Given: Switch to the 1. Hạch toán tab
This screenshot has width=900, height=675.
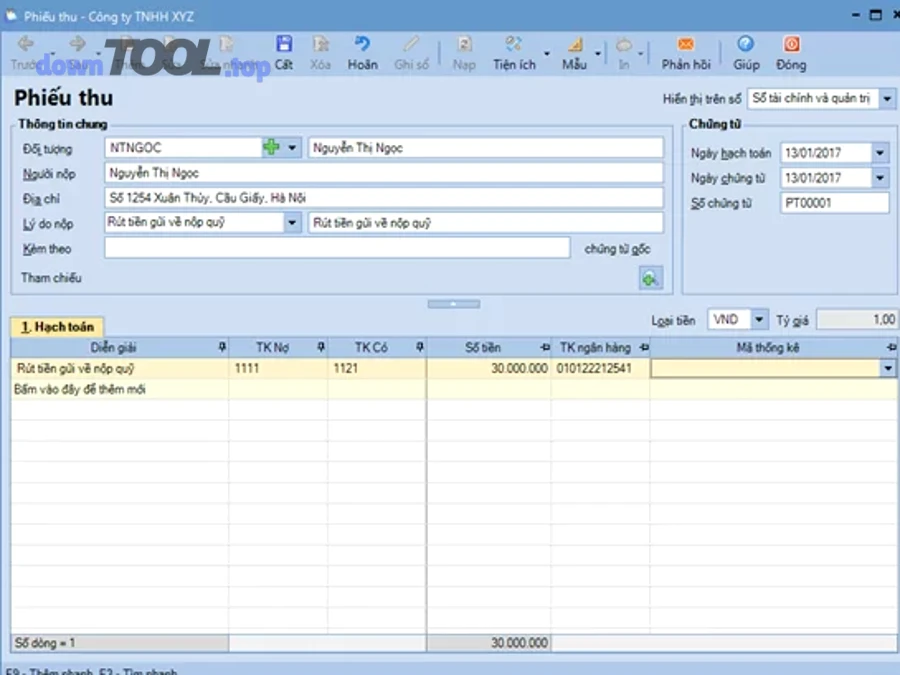Looking at the screenshot, I should (57, 327).
